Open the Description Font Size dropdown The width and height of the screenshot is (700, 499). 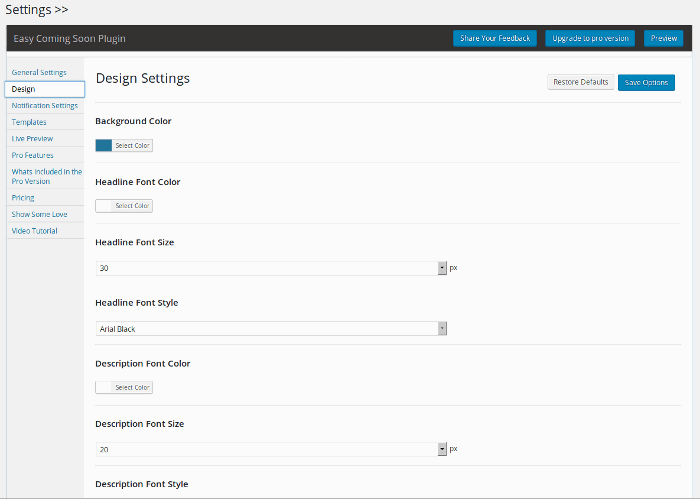[271, 449]
